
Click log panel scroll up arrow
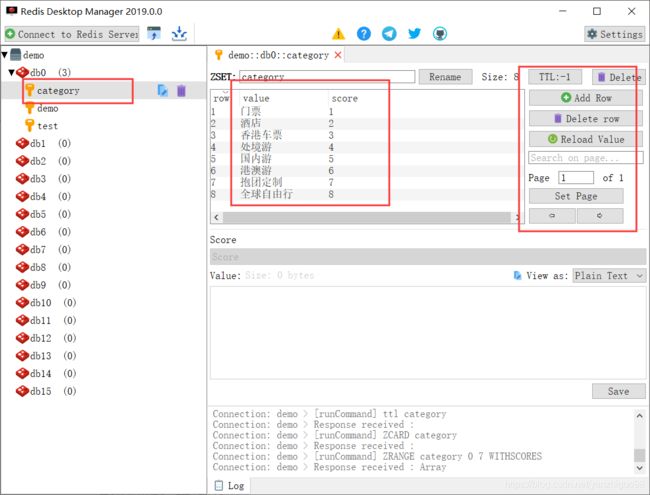coord(639,415)
